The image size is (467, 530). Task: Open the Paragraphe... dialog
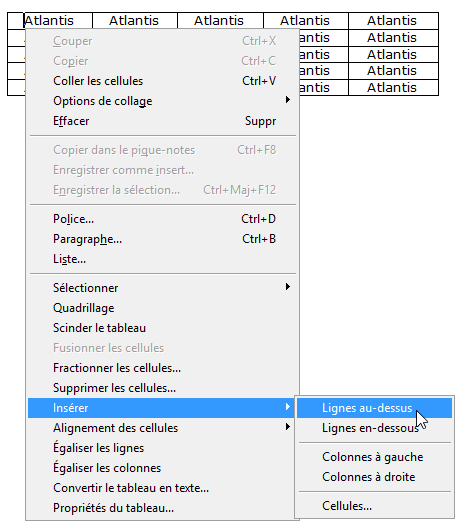click(163, 239)
